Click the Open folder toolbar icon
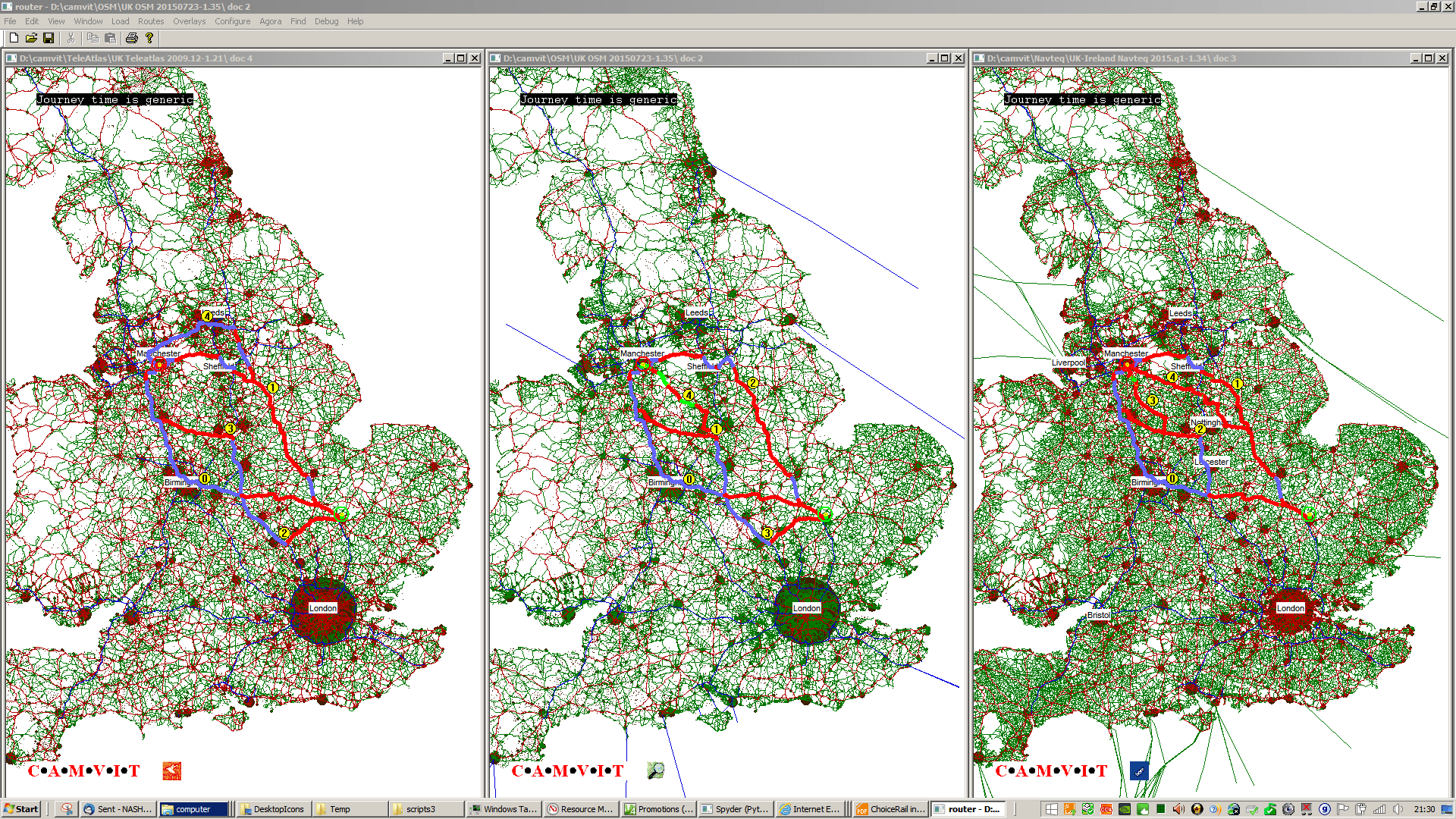 (31, 38)
